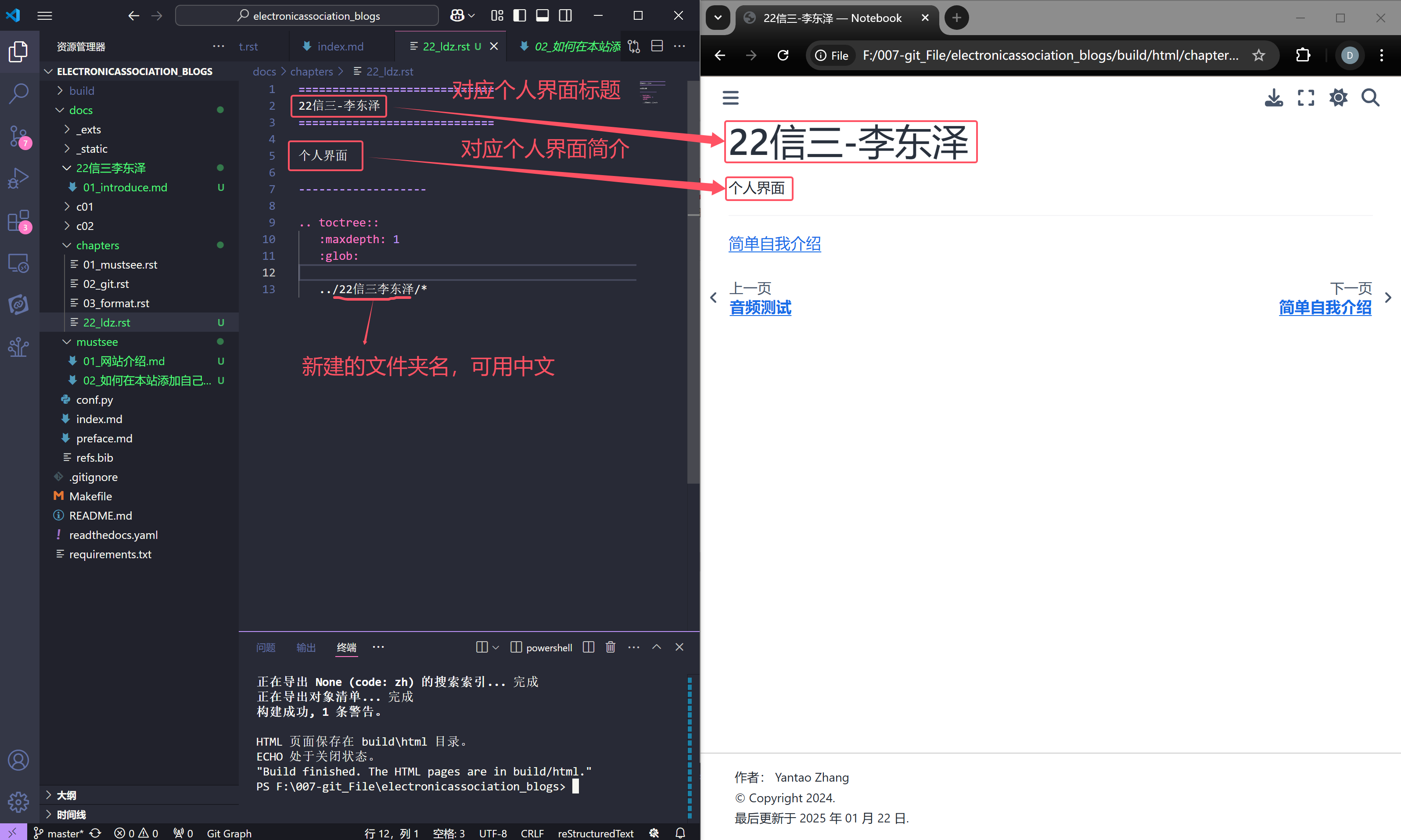Toggle the bottom Panel visibility
Viewport: 1401px width, 840px height.
pos(542,16)
